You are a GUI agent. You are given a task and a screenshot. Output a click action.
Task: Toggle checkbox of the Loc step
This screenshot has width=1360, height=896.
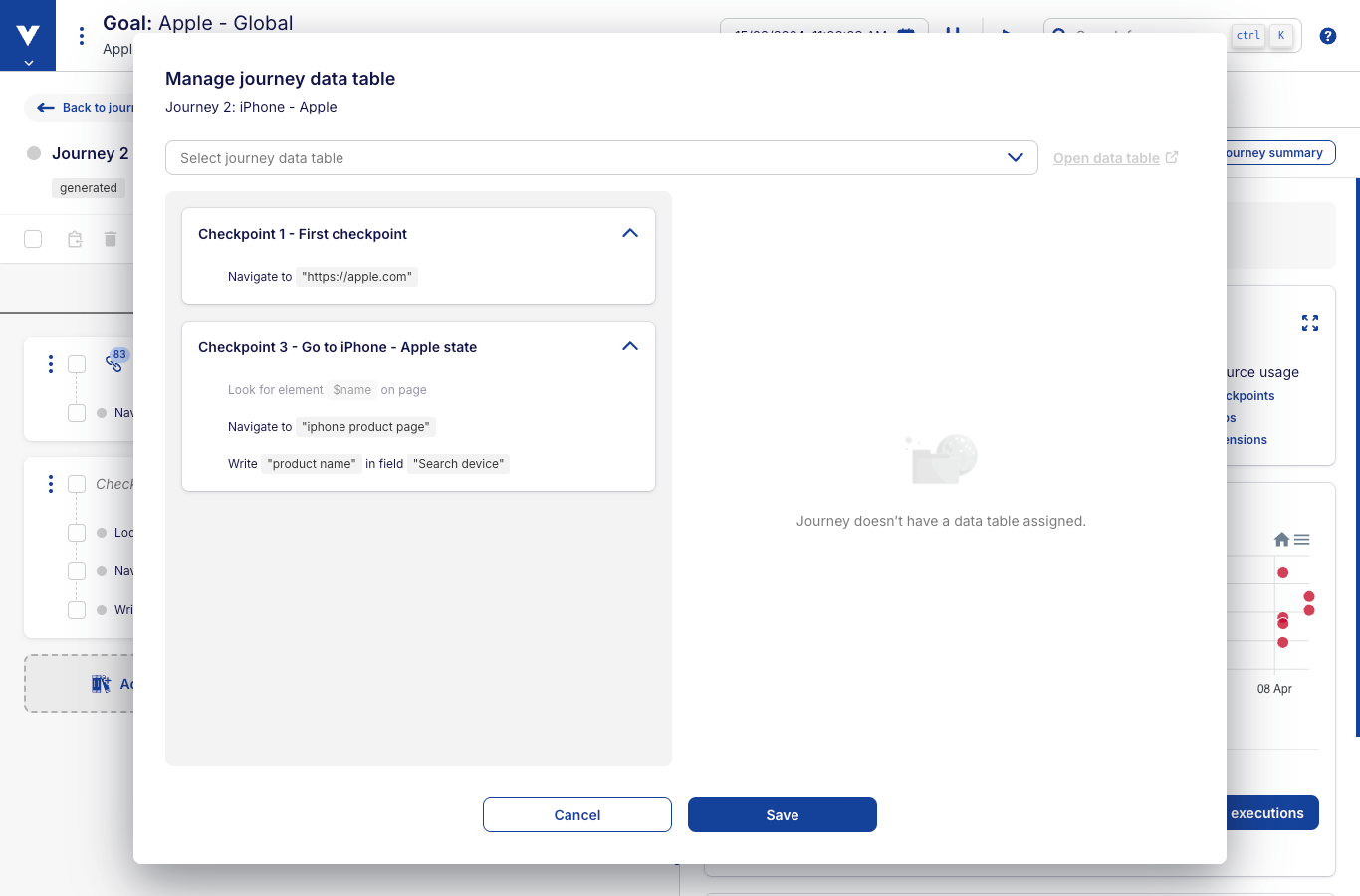[77, 533]
